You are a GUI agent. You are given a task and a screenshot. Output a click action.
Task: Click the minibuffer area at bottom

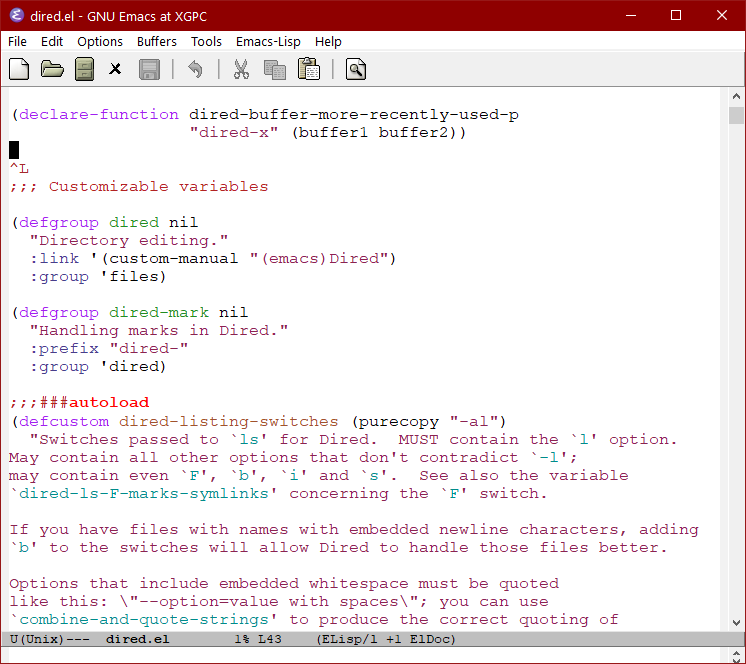click(x=365, y=655)
